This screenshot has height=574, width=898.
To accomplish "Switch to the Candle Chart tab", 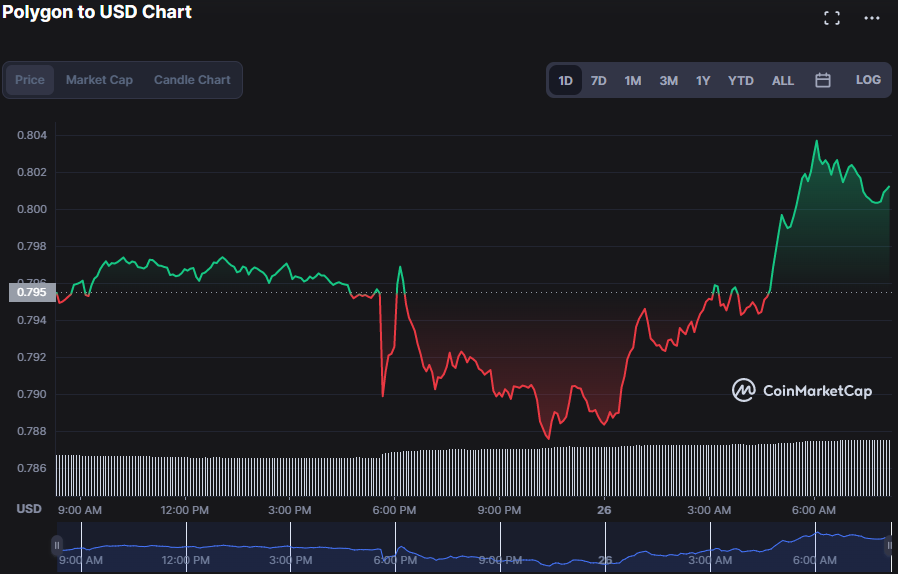I will (x=192, y=80).
